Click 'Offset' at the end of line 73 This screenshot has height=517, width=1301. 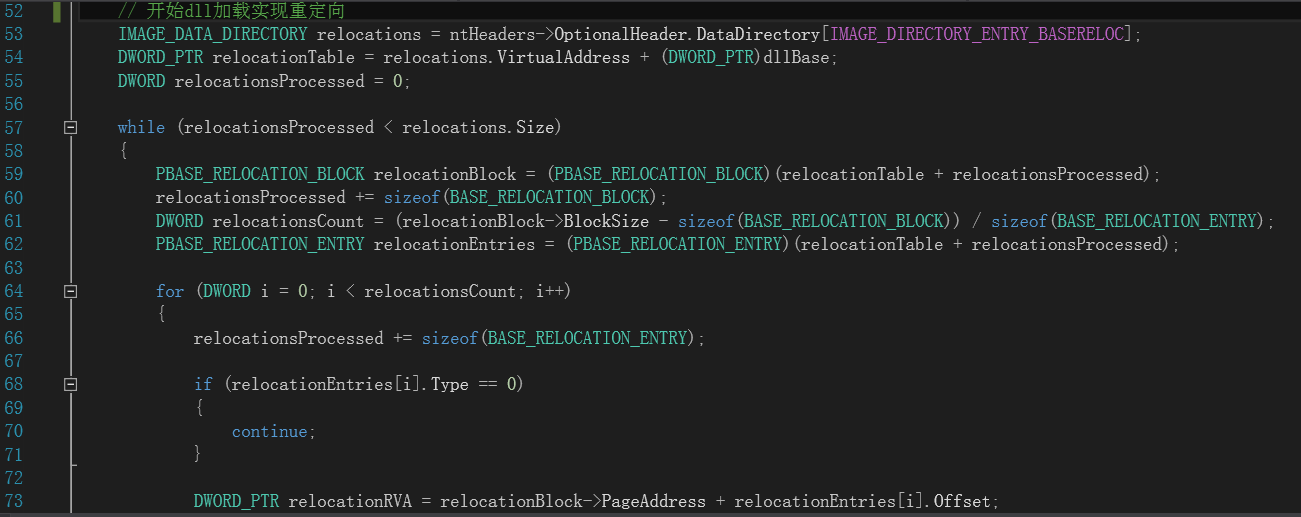pos(963,501)
